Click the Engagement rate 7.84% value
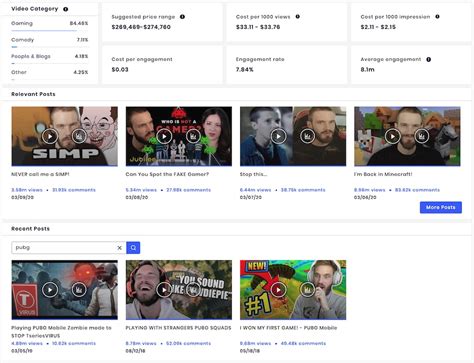This screenshot has width=474, height=363. (245, 70)
